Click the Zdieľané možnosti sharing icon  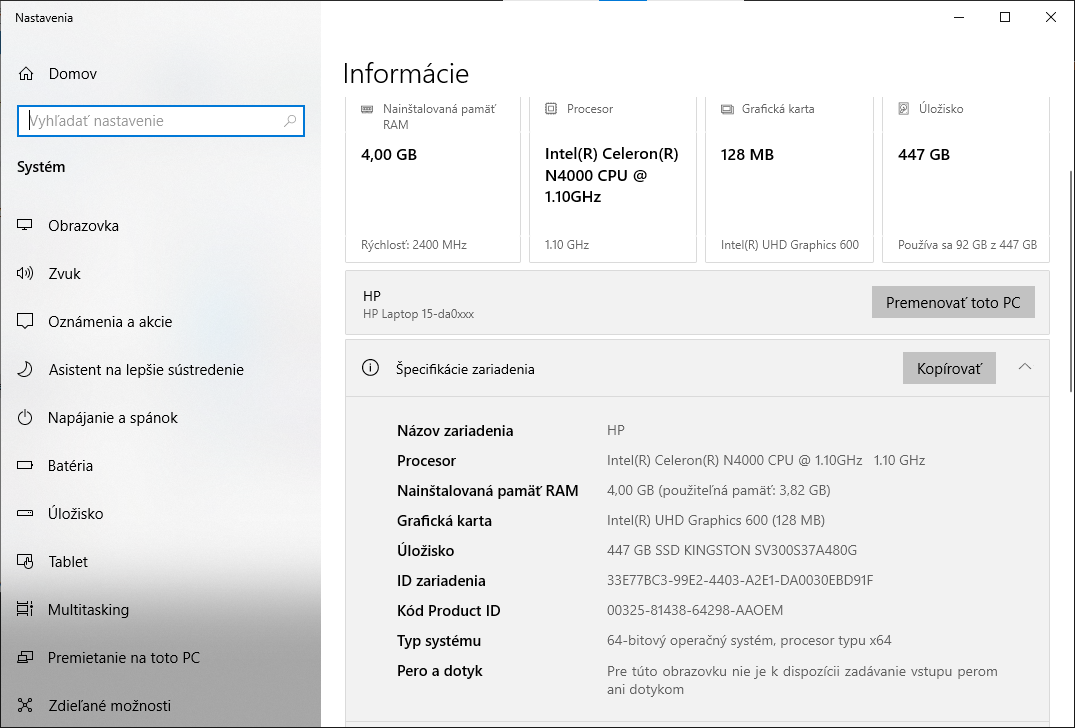pos(25,705)
